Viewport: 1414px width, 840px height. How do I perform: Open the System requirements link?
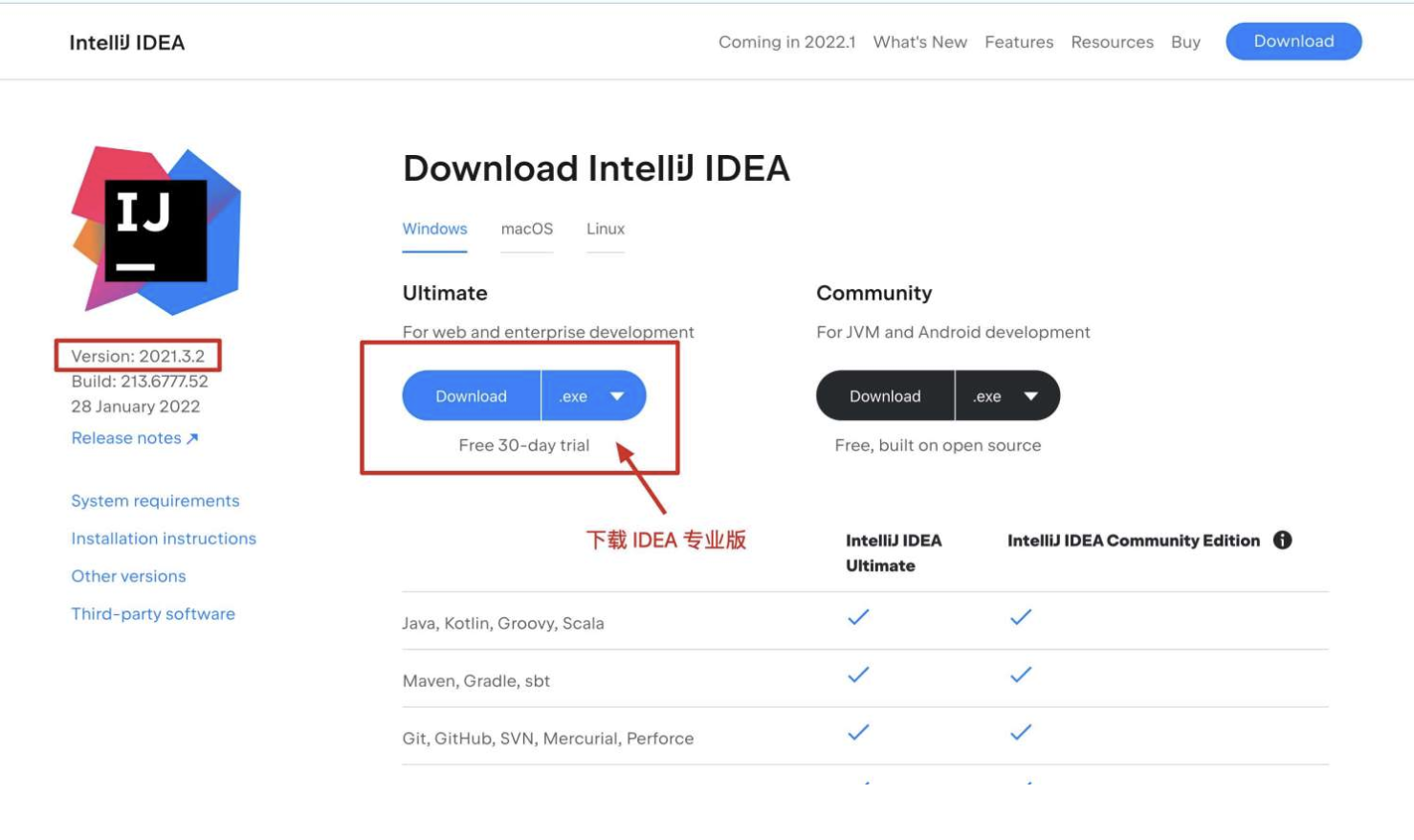pyautogui.click(x=155, y=501)
